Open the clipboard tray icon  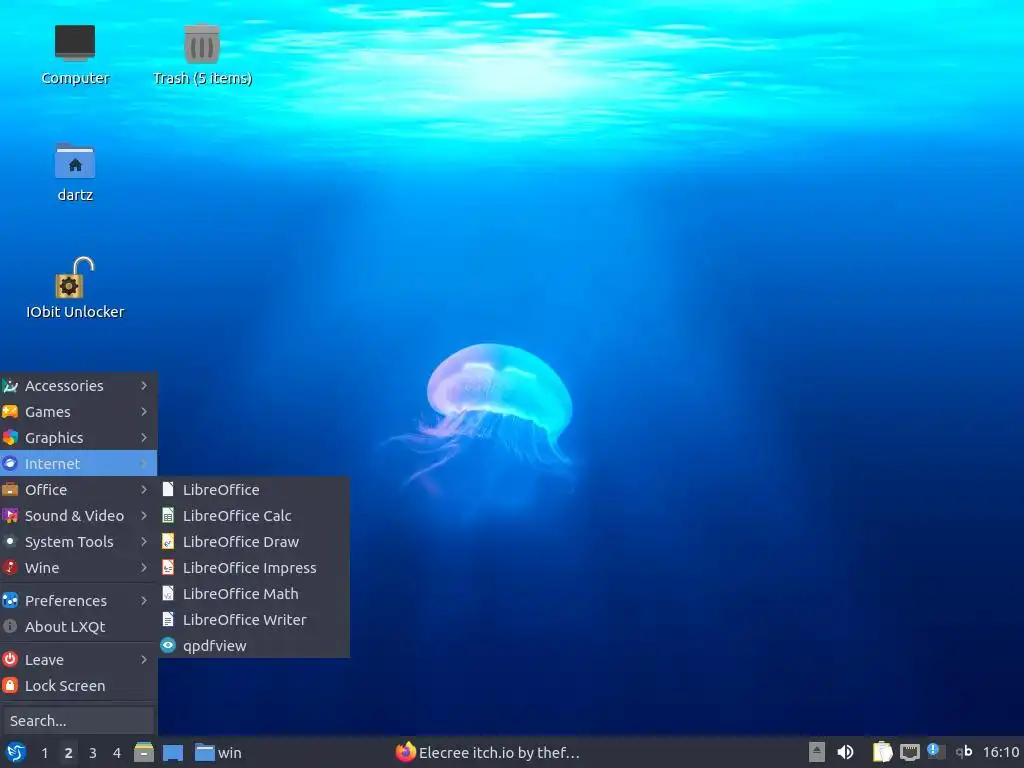882,752
